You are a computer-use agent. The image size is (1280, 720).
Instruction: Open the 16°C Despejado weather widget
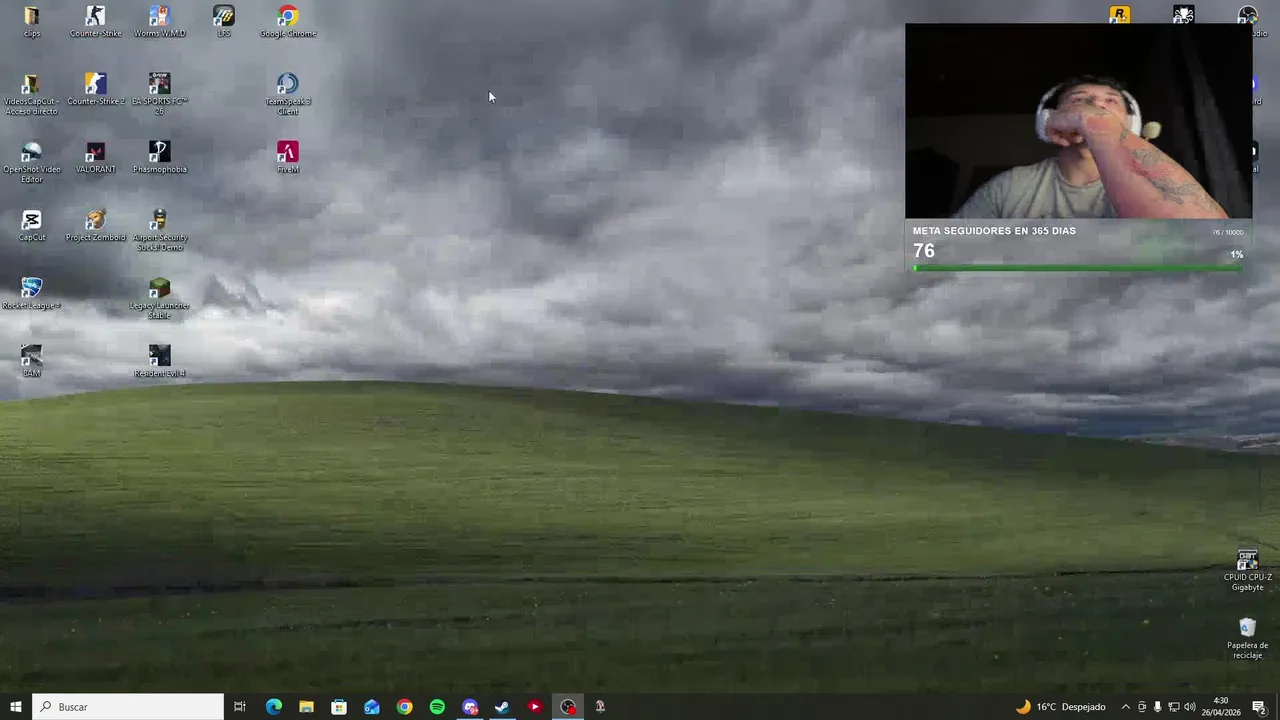click(x=1061, y=707)
